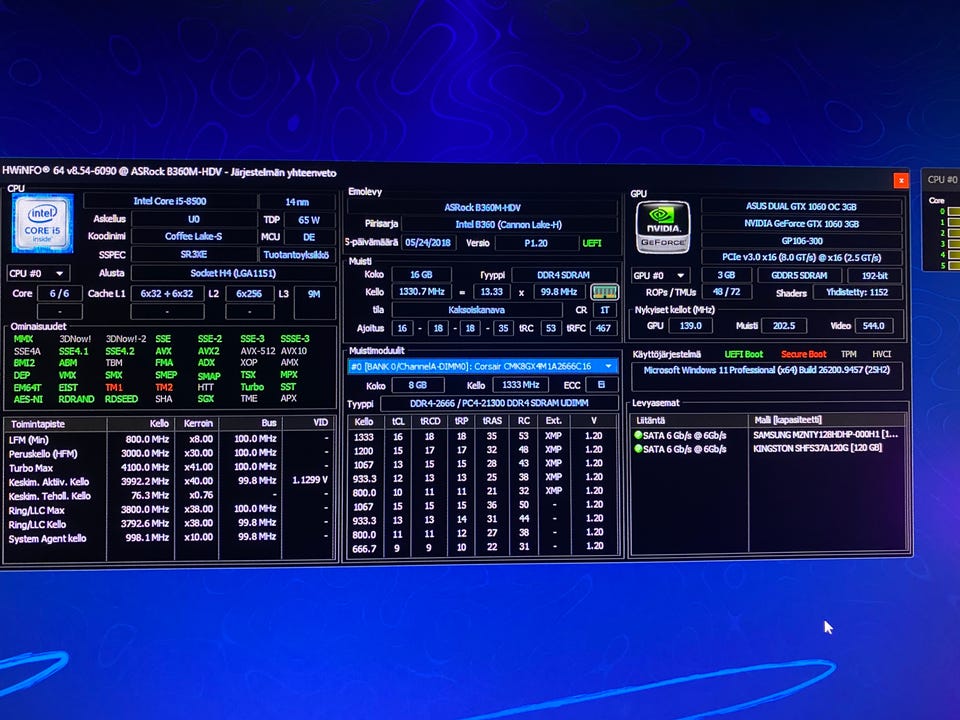960x720 pixels.
Task: Open the GPU #0 selector dropdown
Action: pyautogui.click(x=661, y=276)
